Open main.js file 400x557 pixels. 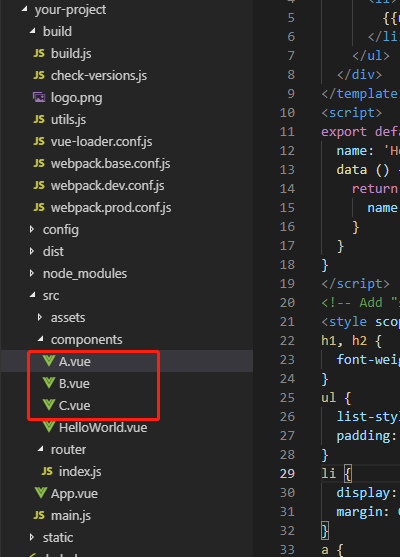coord(71,516)
